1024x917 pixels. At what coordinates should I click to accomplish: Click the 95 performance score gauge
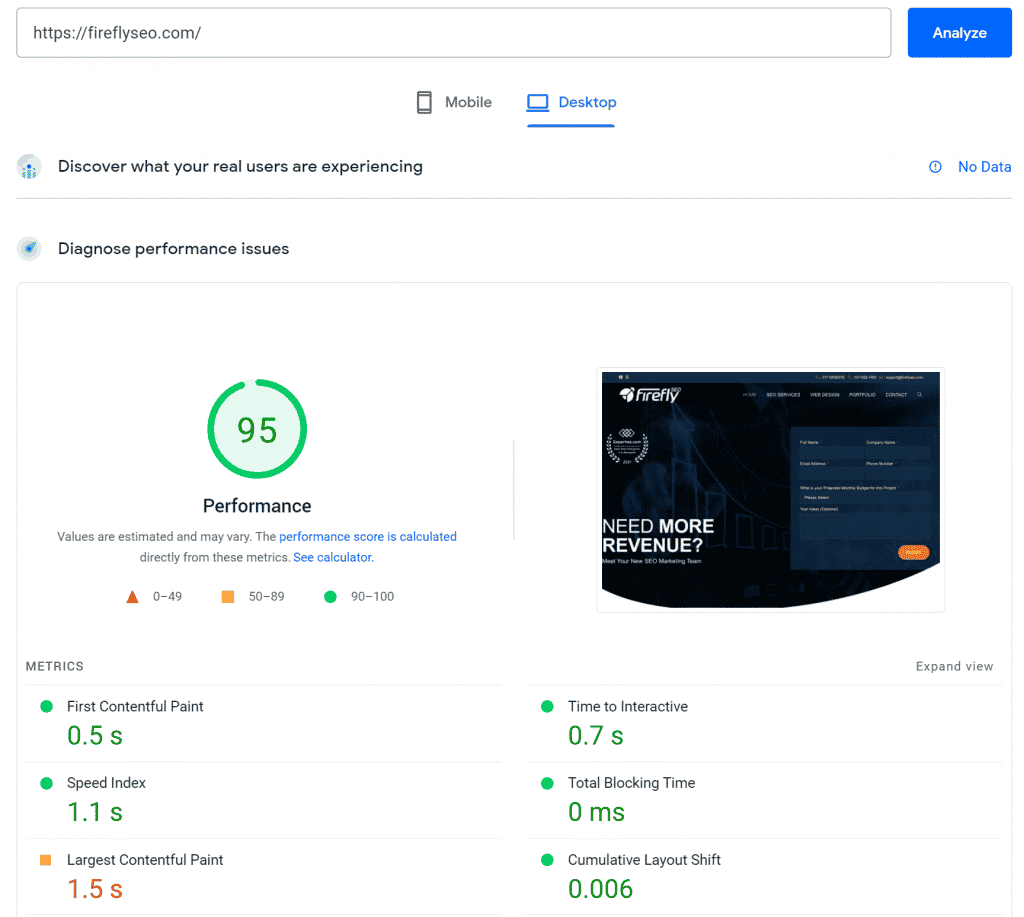pyautogui.click(x=257, y=429)
